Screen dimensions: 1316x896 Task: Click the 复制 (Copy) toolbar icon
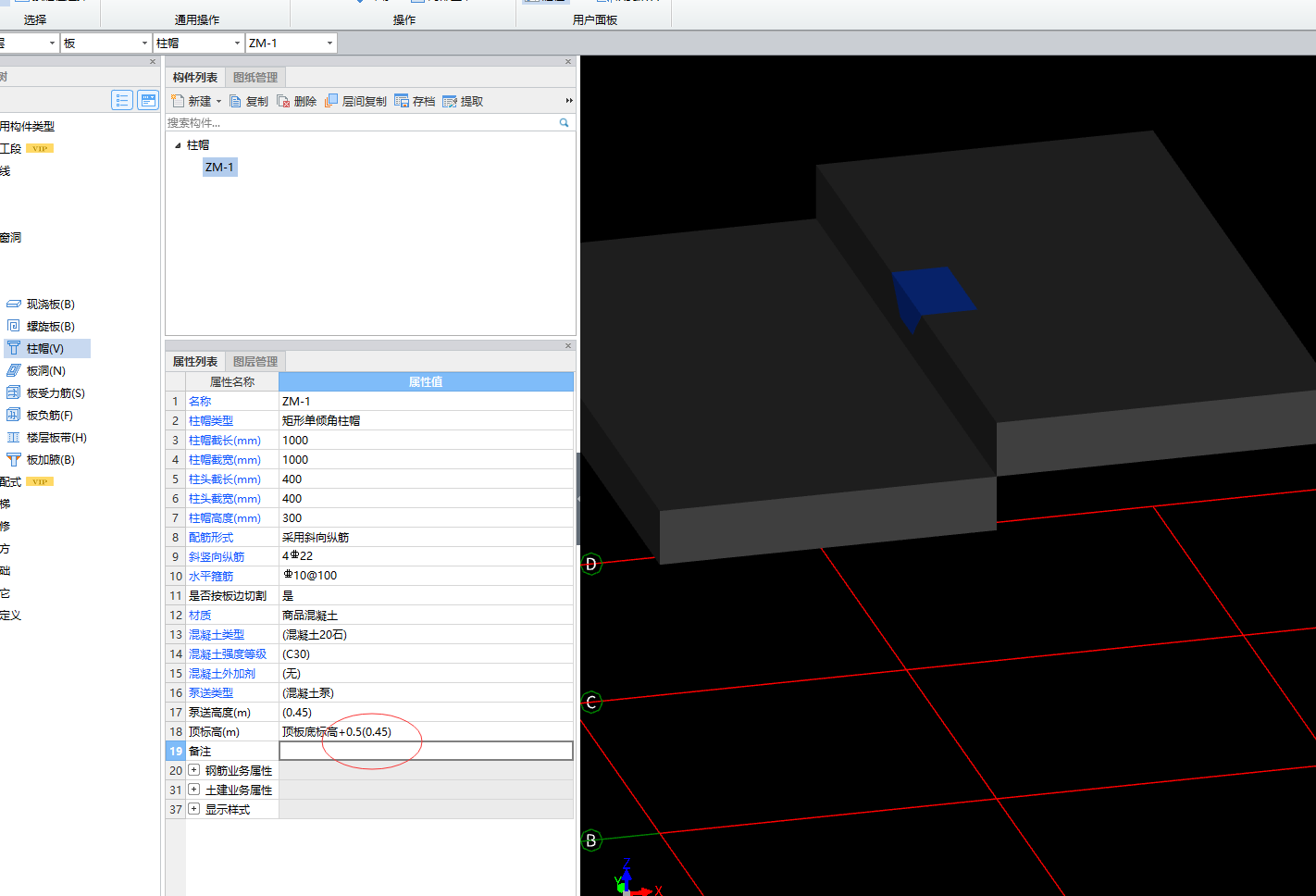point(235,101)
